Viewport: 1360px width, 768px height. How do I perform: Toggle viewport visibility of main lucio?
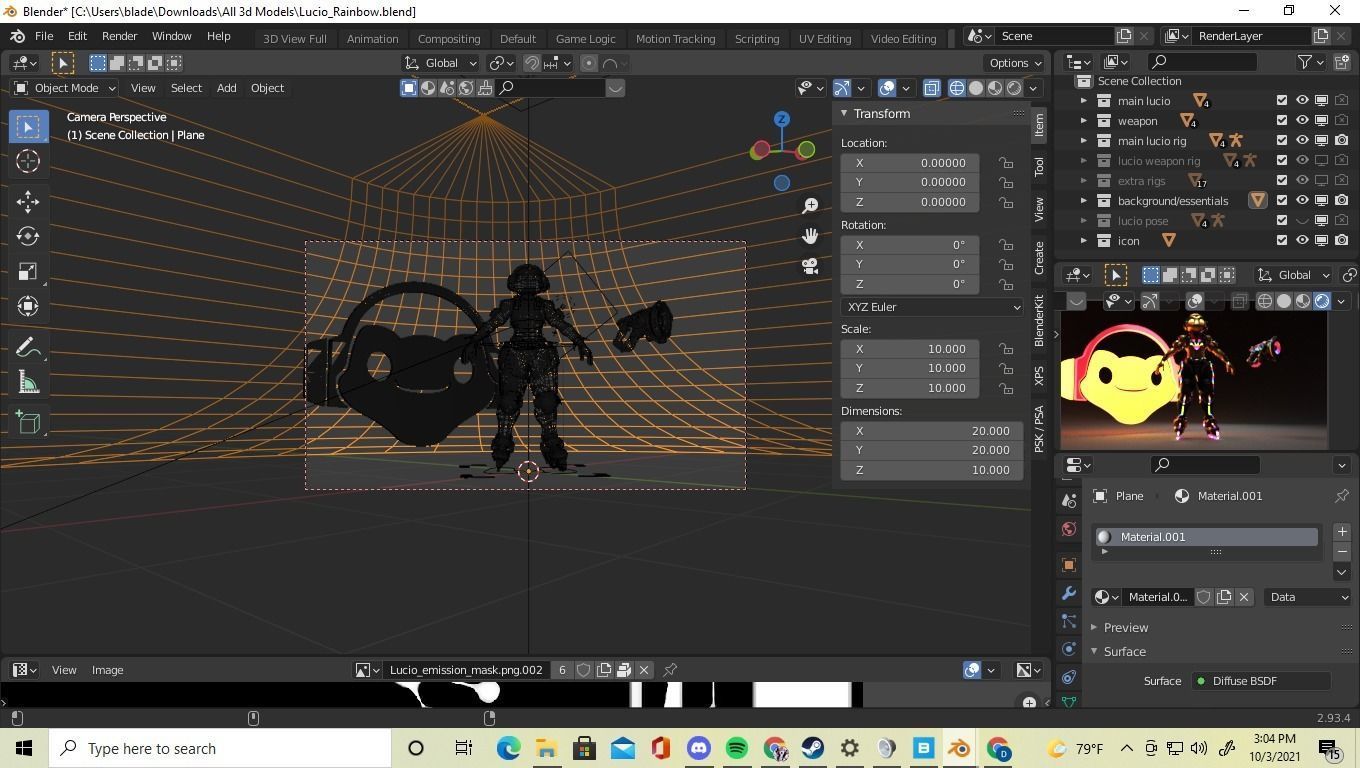pyautogui.click(x=1302, y=101)
